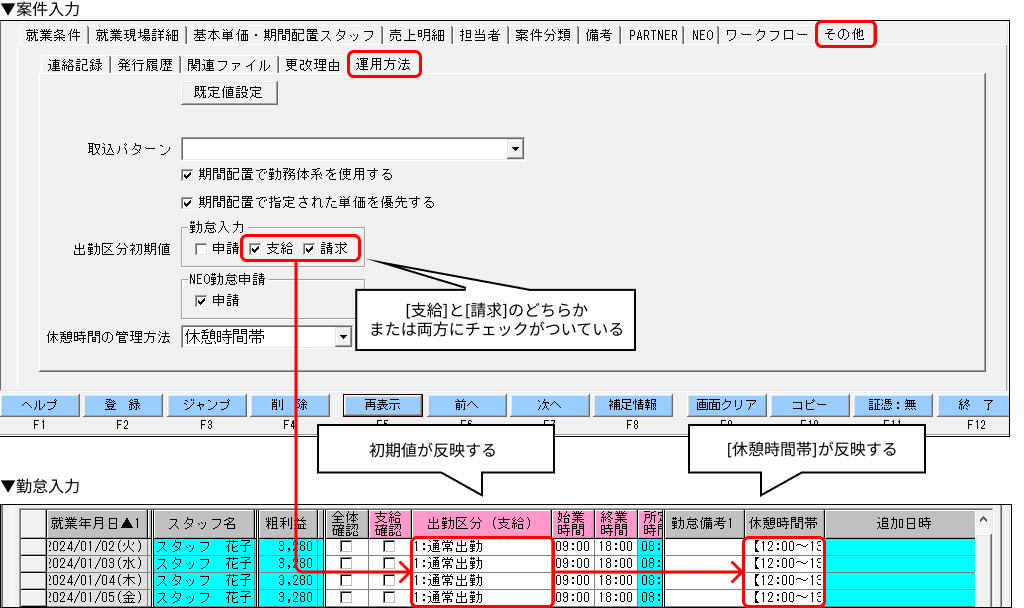The image size is (1024, 608).
Task: Check the 勤怠入力 申請 checkbox
Action: 200,249
